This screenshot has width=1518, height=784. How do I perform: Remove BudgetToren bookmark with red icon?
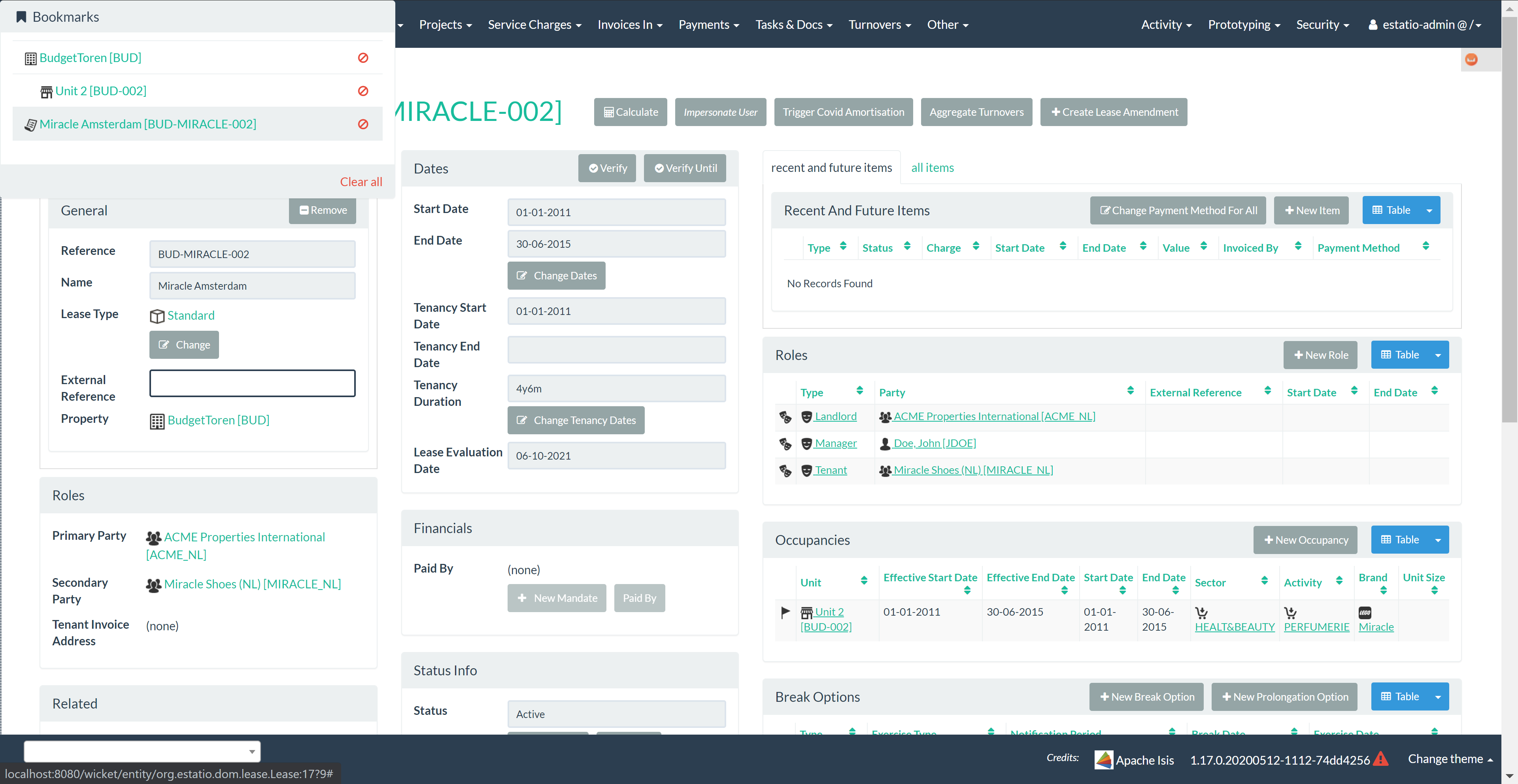tap(363, 58)
